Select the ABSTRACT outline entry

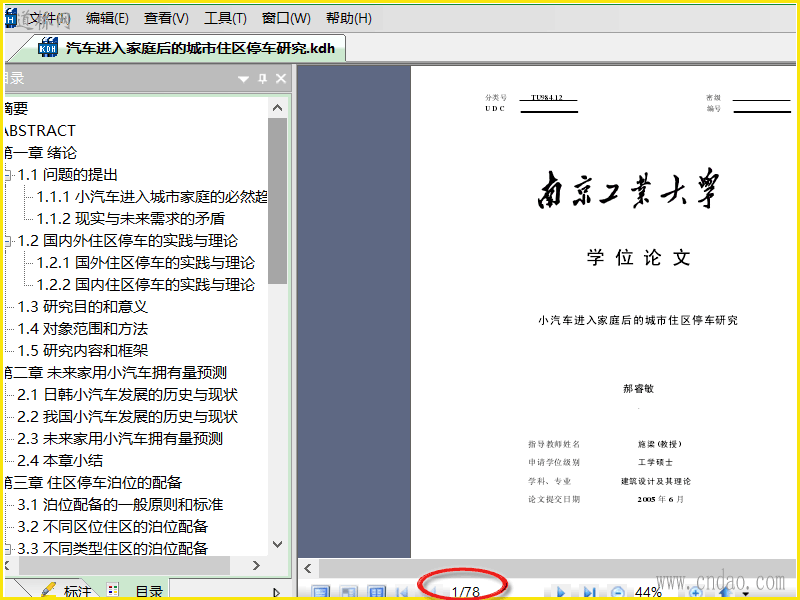(40, 131)
